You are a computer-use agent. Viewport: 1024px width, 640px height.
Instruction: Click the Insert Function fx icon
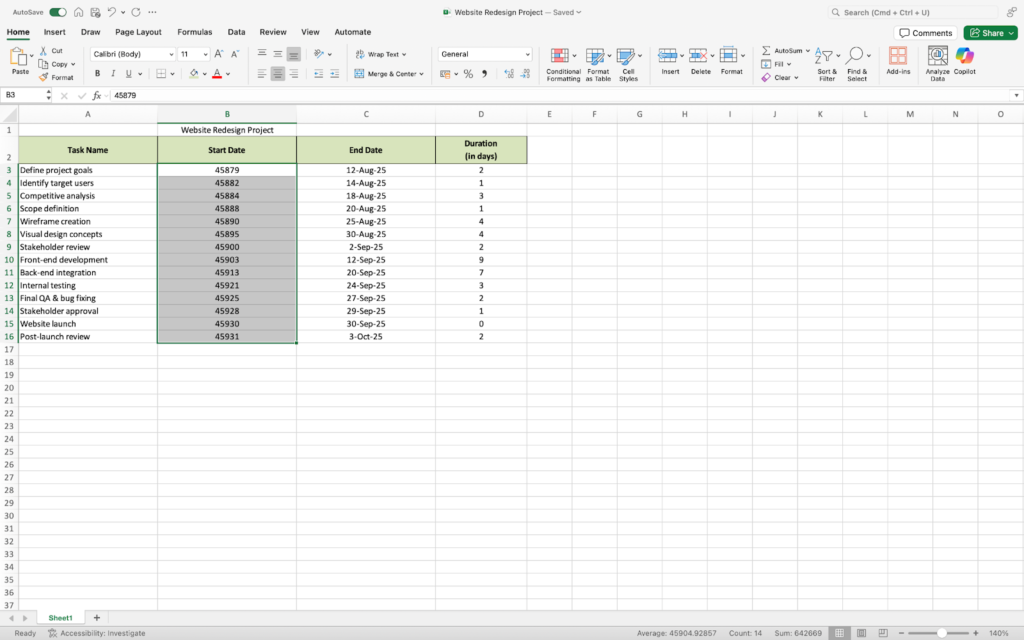97,95
